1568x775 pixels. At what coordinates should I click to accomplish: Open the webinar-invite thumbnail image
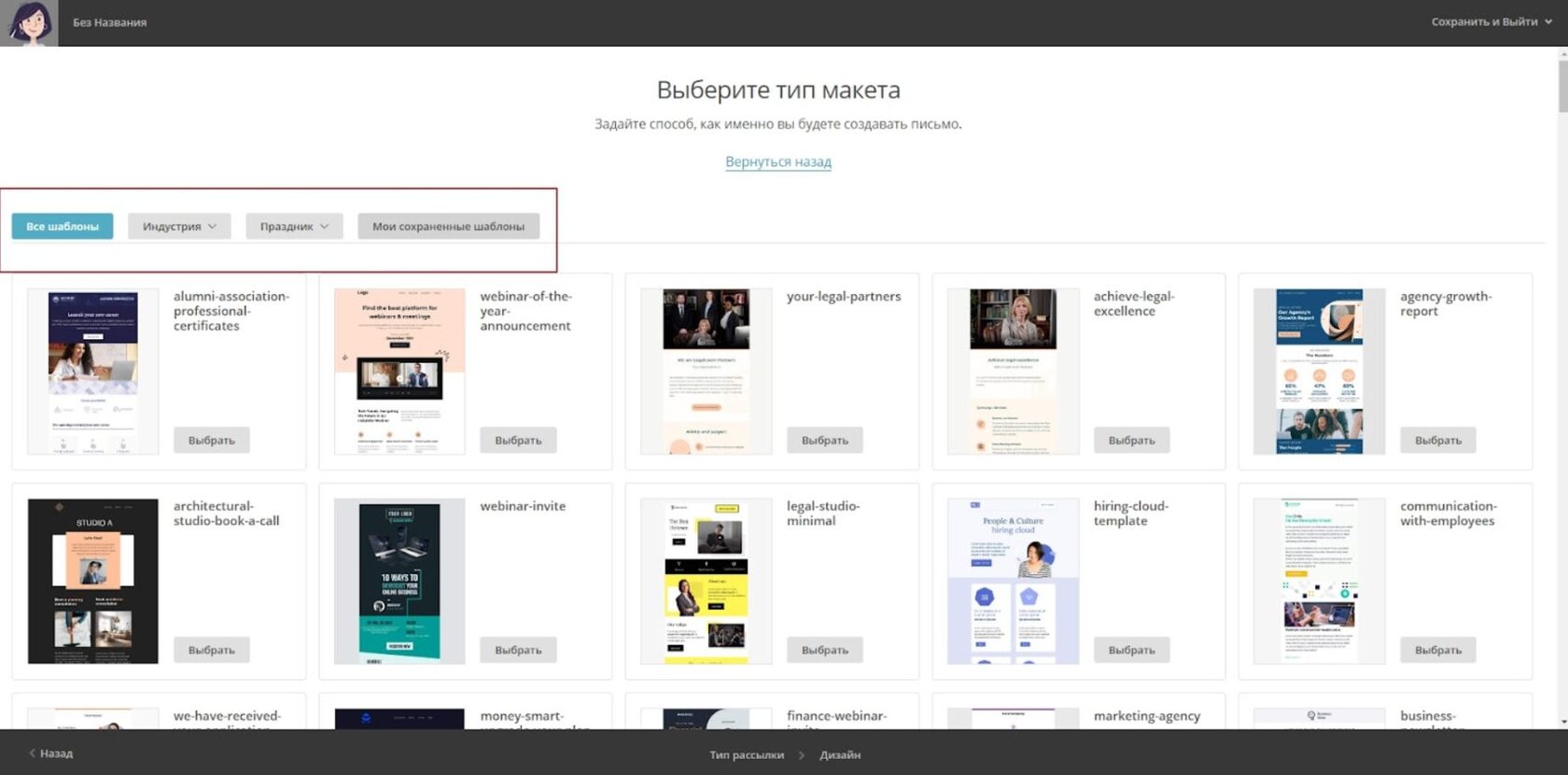(x=399, y=582)
